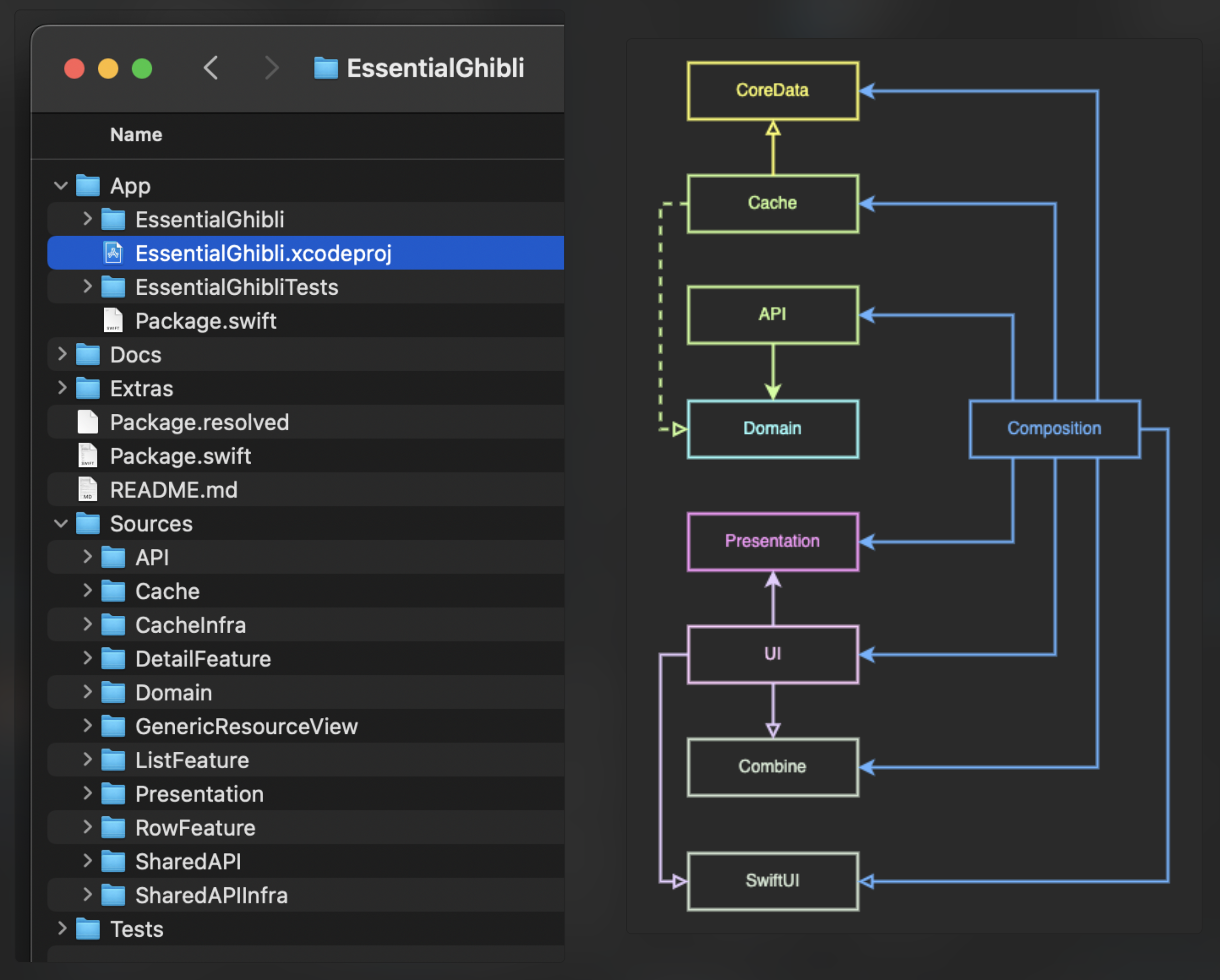
Task: Select the GenericResourceView folder row
Action: pyautogui.click(x=246, y=726)
